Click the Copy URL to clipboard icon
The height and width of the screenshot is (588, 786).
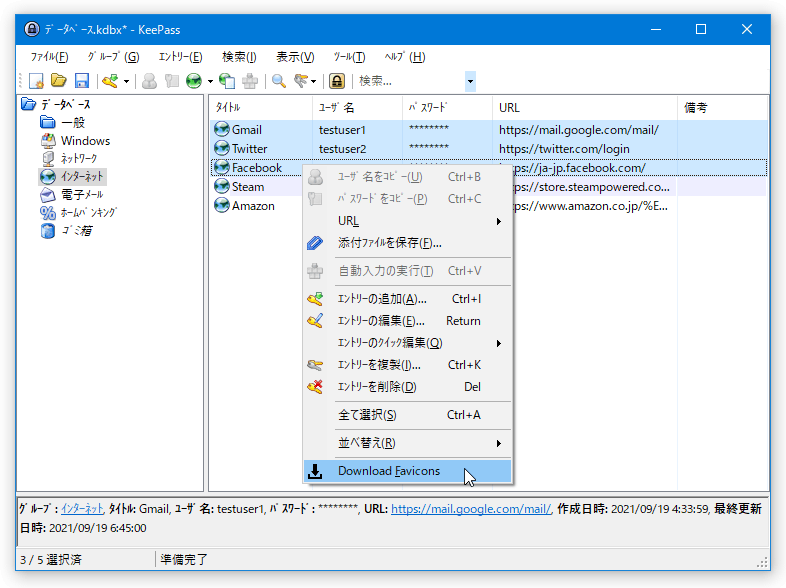click(227, 81)
